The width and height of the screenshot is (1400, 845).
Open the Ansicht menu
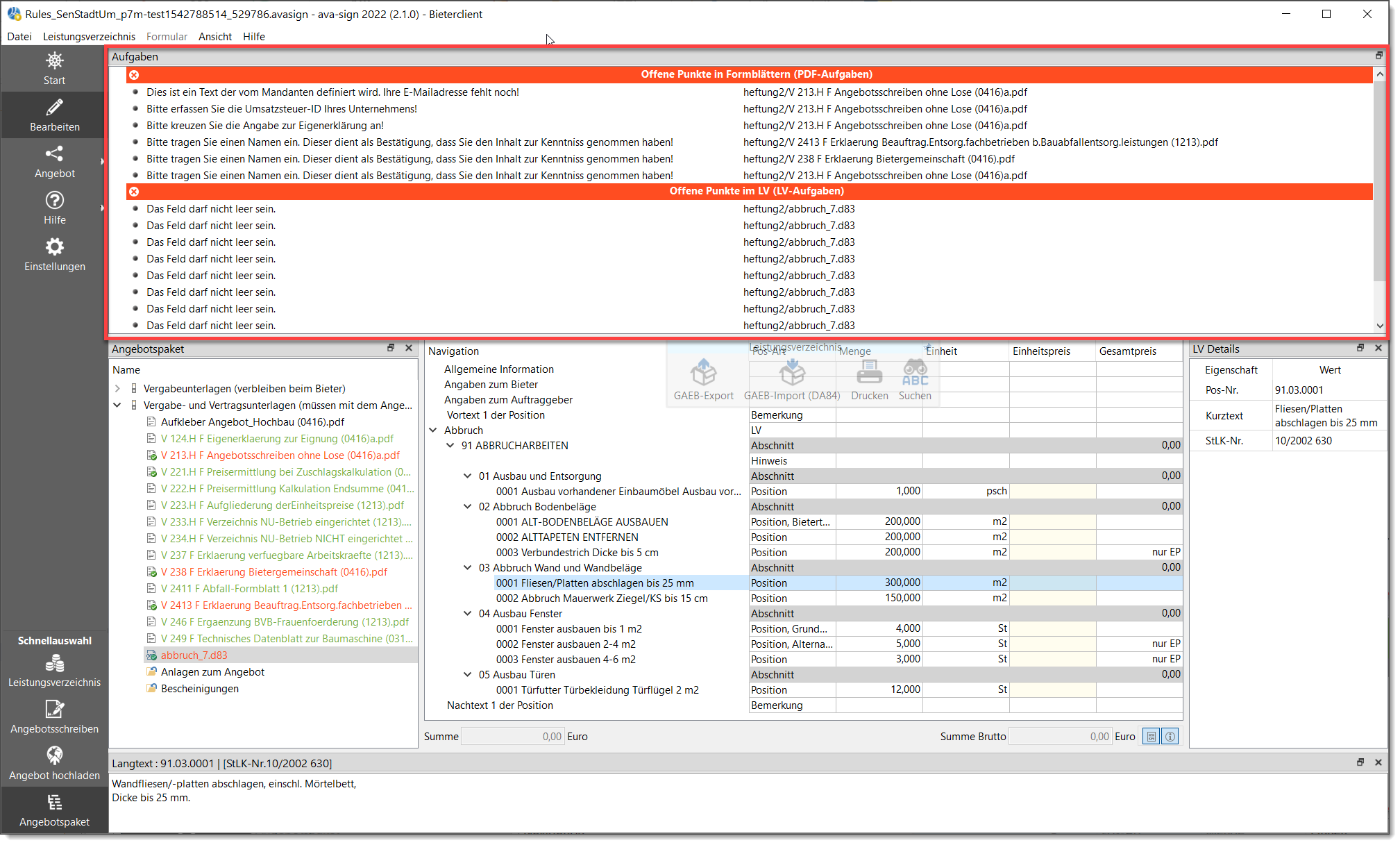coord(214,37)
